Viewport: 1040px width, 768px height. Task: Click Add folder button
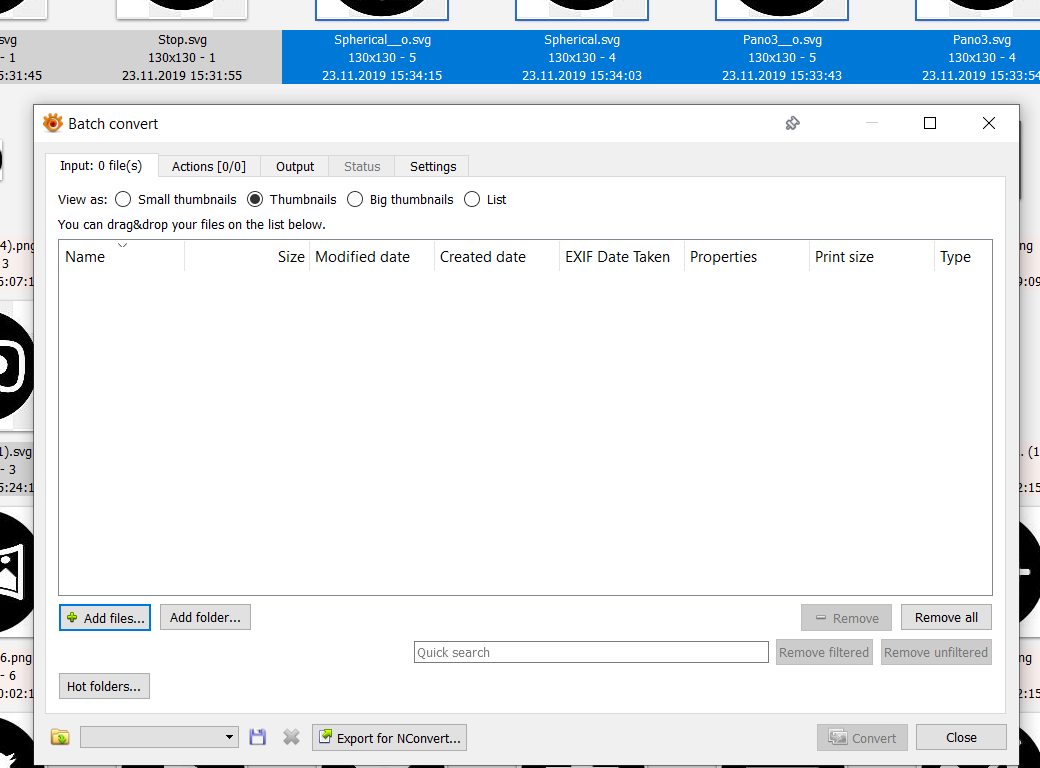point(205,617)
